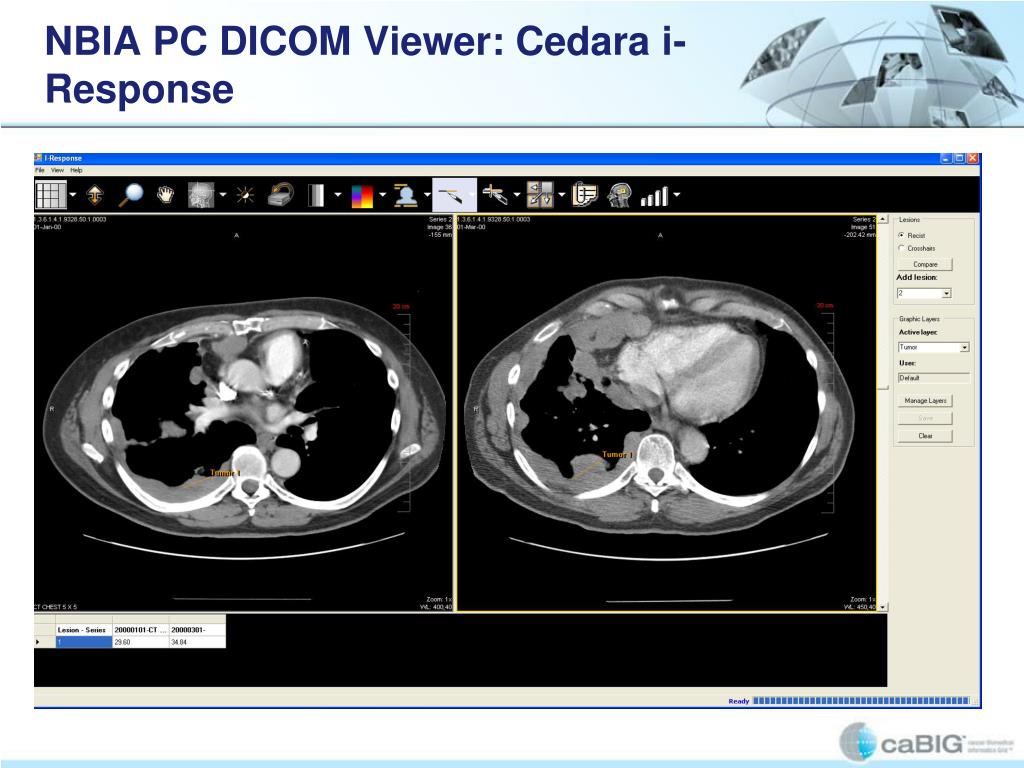Screen dimensions: 1024x768
Task: Click the User Default field
Action: coord(934,378)
